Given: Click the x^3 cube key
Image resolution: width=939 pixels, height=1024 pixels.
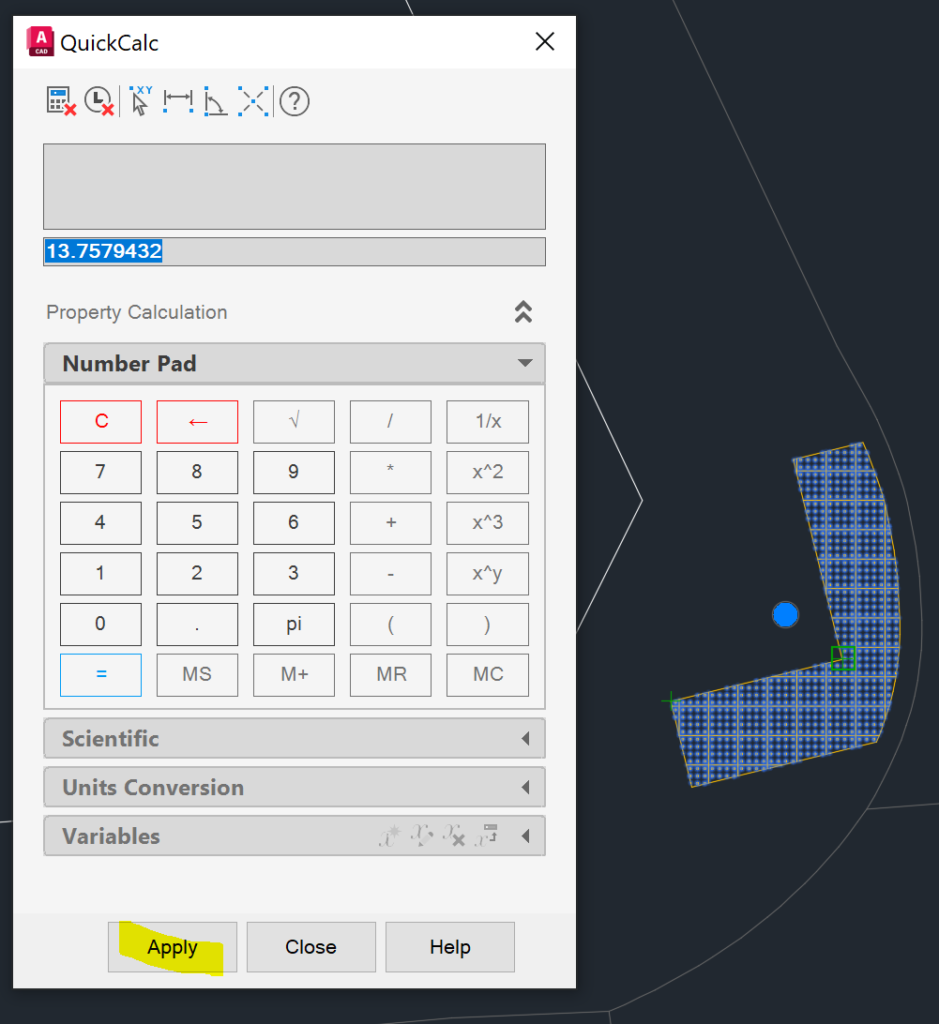Looking at the screenshot, I should pos(488,523).
